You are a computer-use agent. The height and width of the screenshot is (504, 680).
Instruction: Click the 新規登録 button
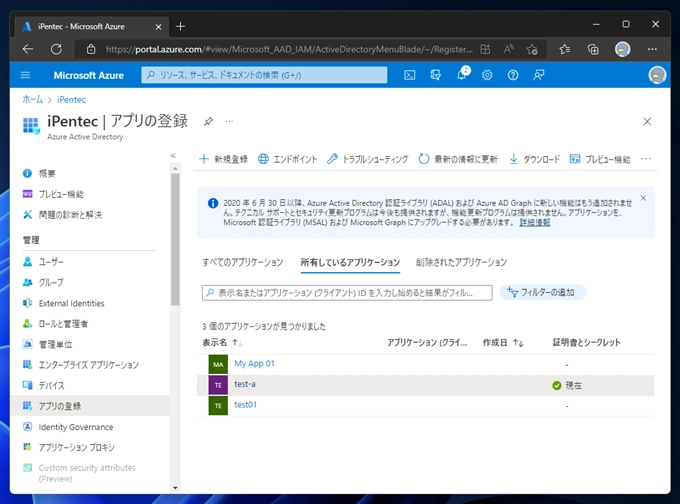click(223, 159)
